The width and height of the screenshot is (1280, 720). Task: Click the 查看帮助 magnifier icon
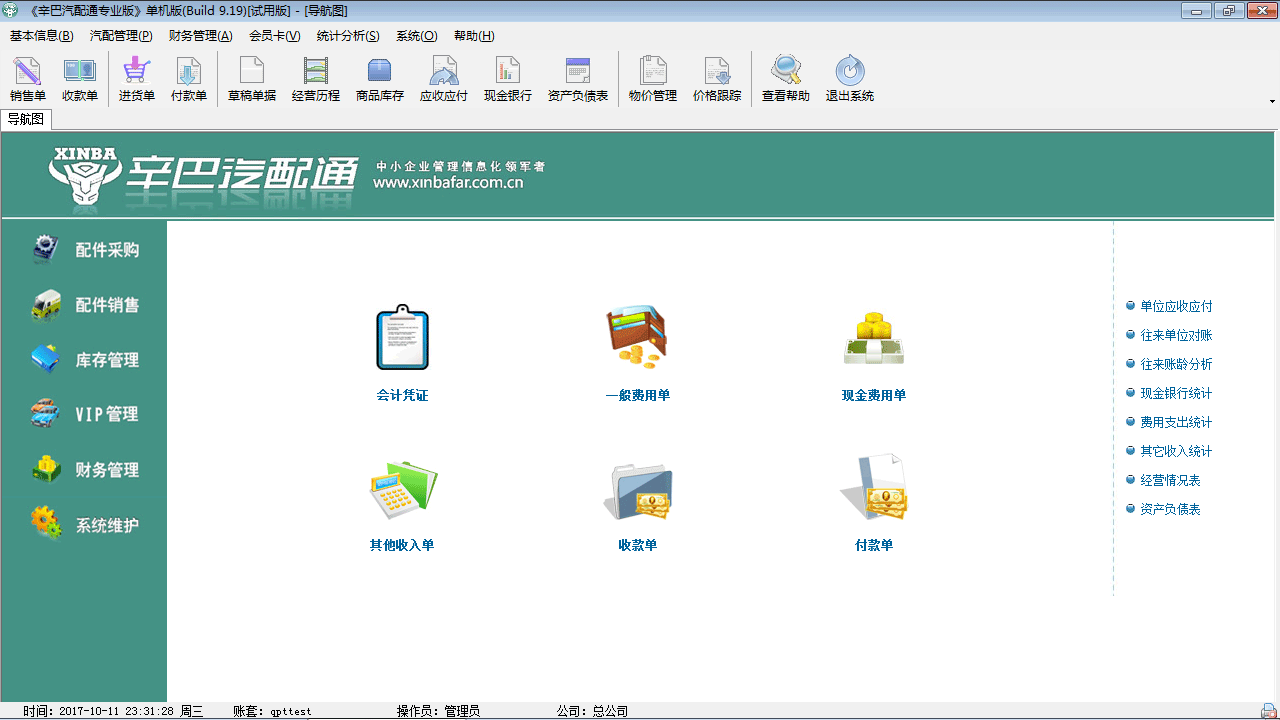(786, 79)
